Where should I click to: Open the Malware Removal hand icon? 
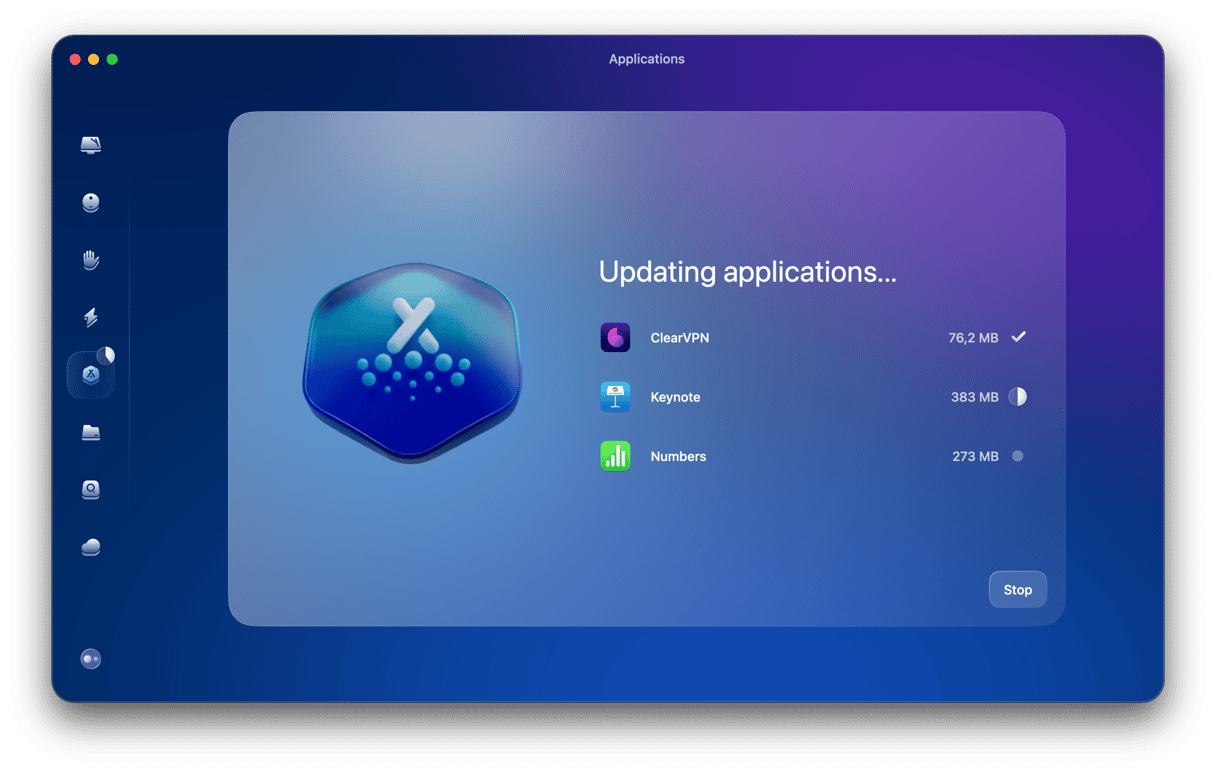tap(91, 259)
